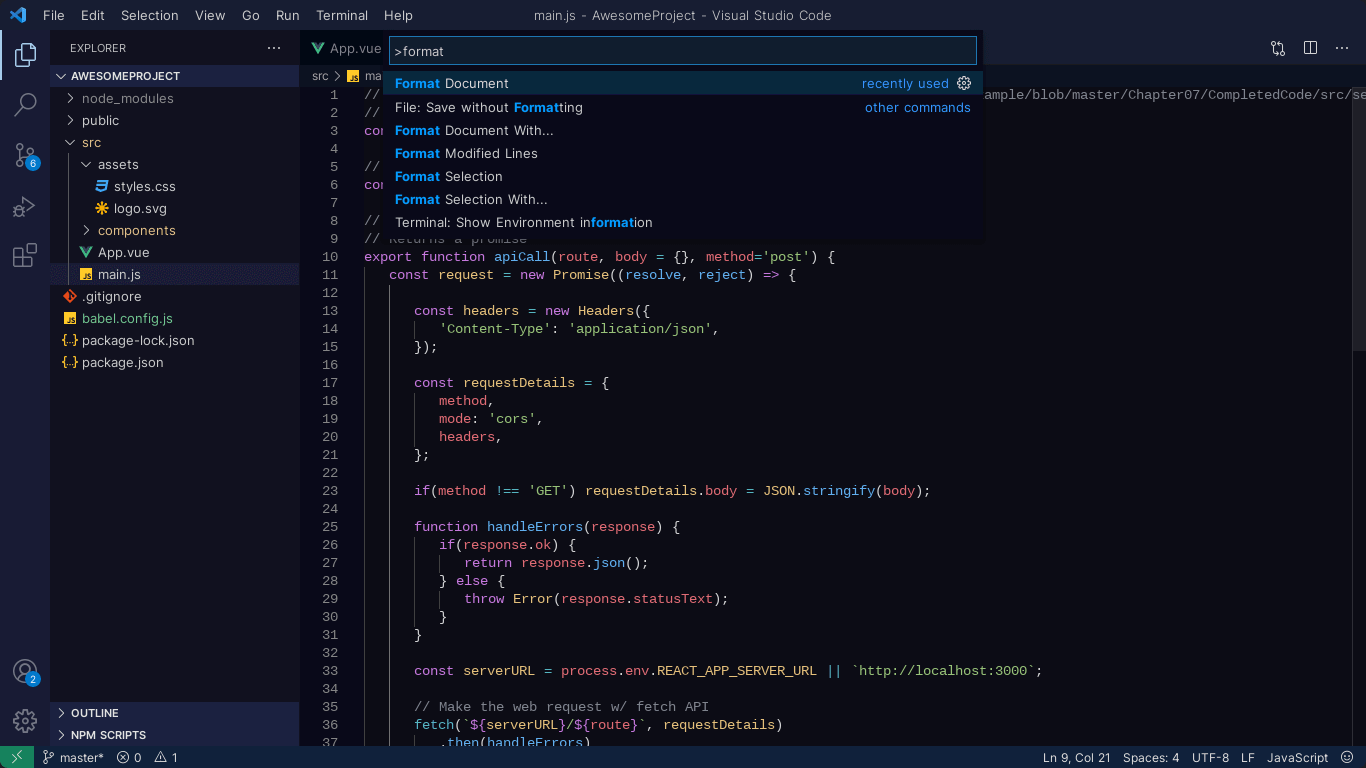Open the Go menu
The width and height of the screenshot is (1366, 768).
(x=251, y=15)
